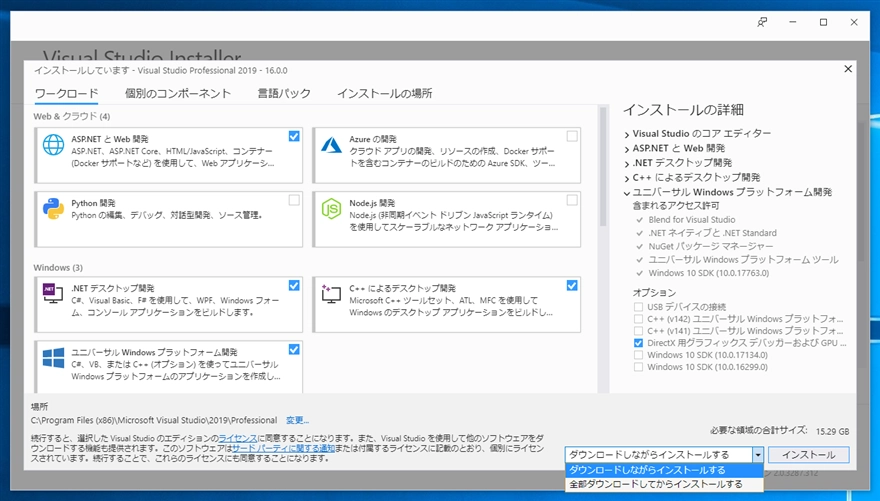Collapse ユニバーサル Windows プラットフォーム開発 details

627,192
